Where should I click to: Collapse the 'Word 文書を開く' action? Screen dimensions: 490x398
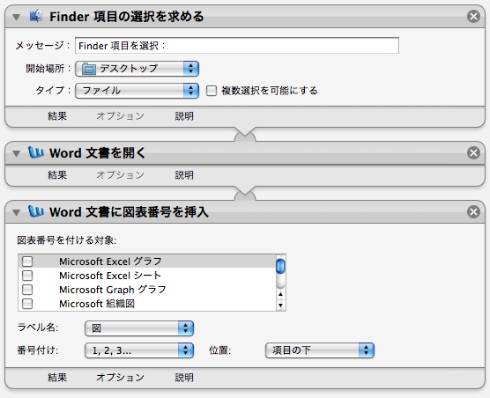coord(16,153)
